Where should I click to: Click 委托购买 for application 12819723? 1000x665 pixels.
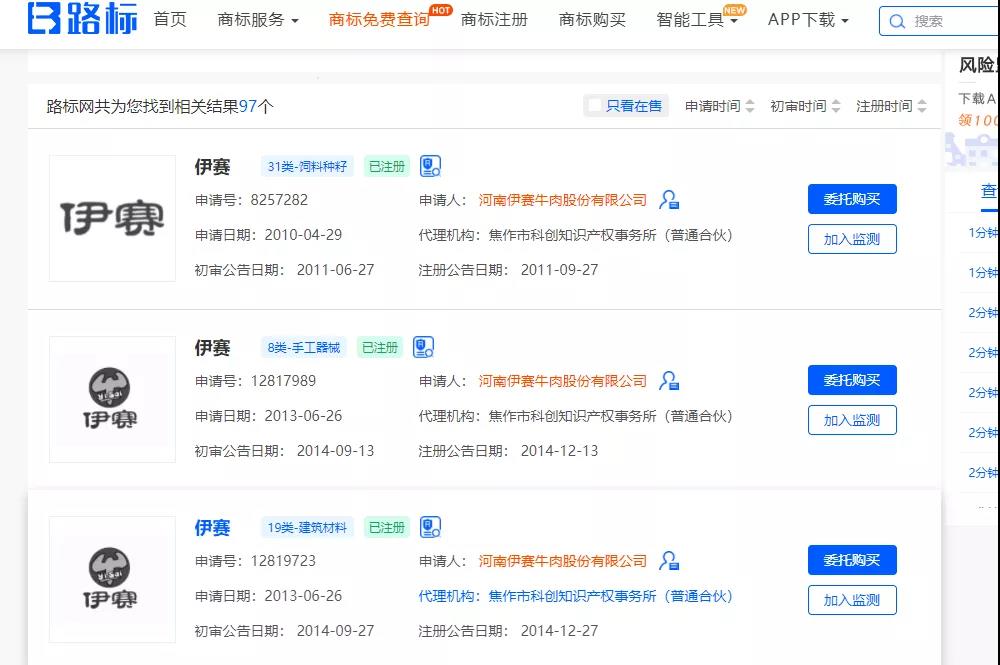(852, 560)
